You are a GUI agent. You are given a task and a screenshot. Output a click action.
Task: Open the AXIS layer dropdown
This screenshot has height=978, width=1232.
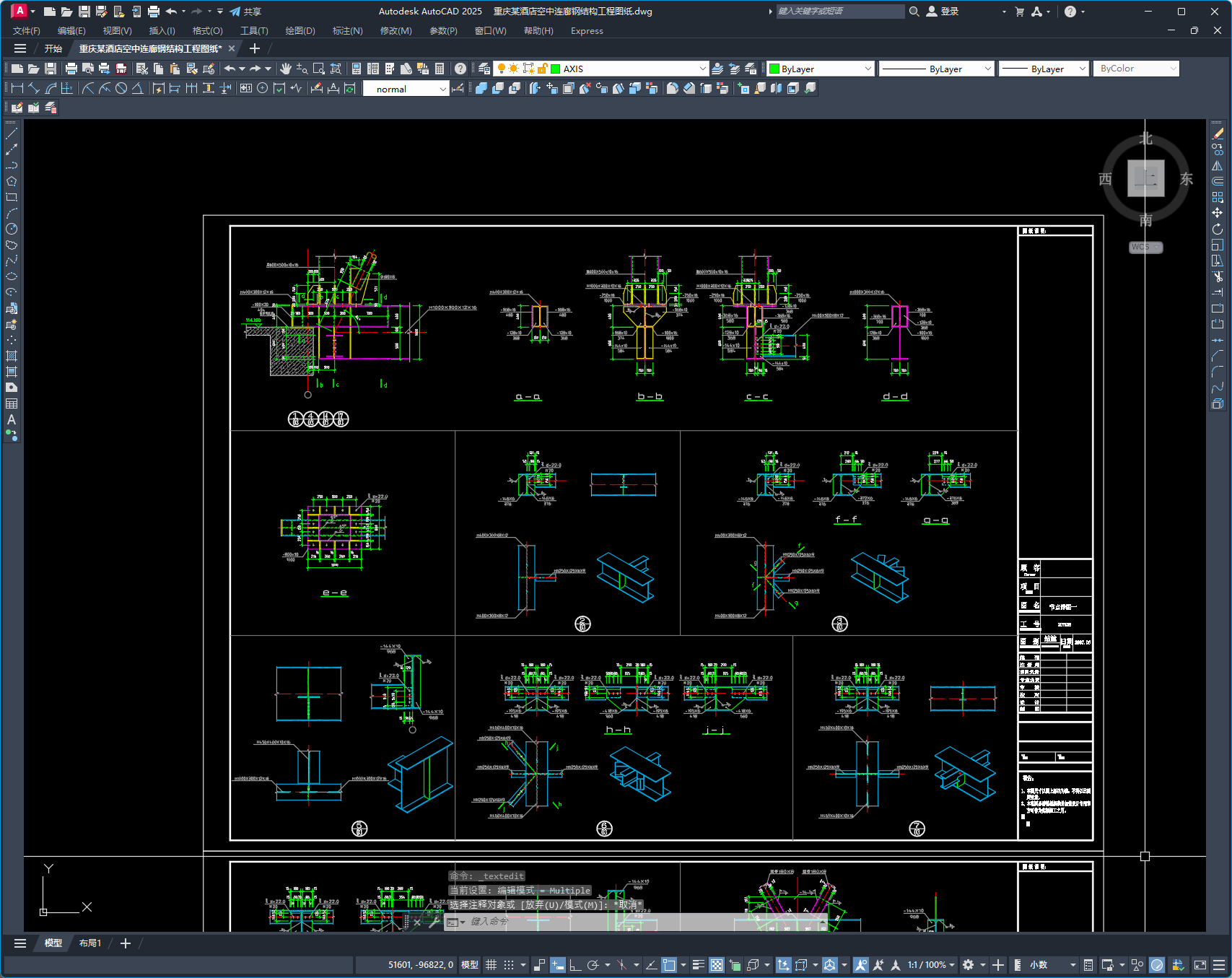click(702, 69)
